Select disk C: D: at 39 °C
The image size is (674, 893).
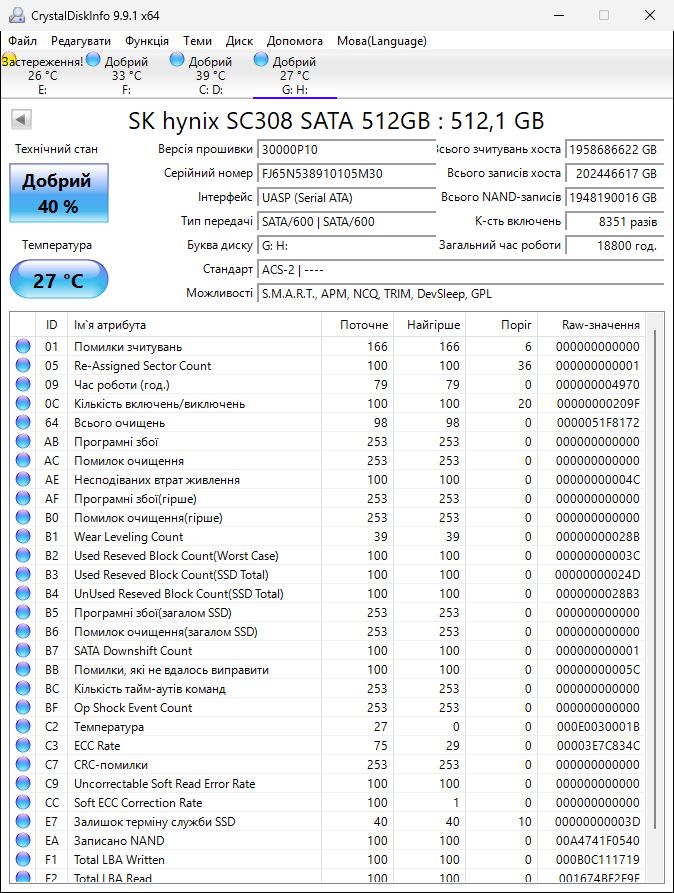tap(210, 75)
